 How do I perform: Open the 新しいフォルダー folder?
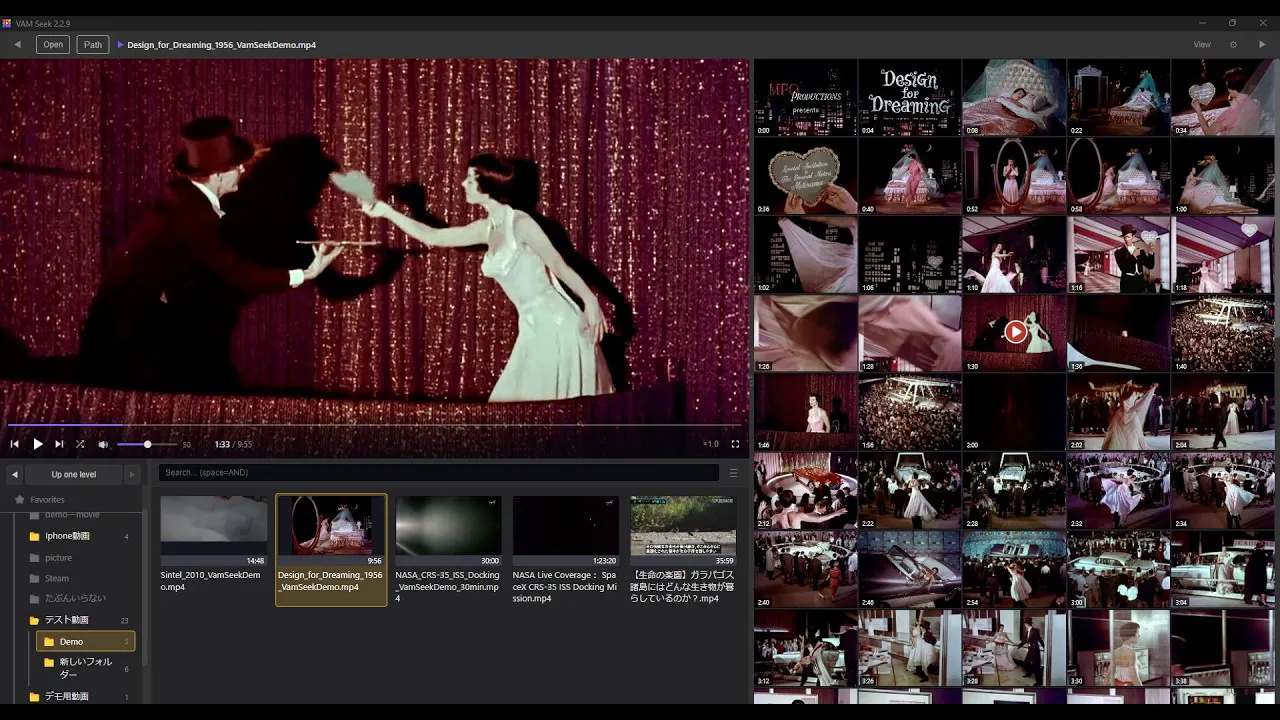pos(85,668)
